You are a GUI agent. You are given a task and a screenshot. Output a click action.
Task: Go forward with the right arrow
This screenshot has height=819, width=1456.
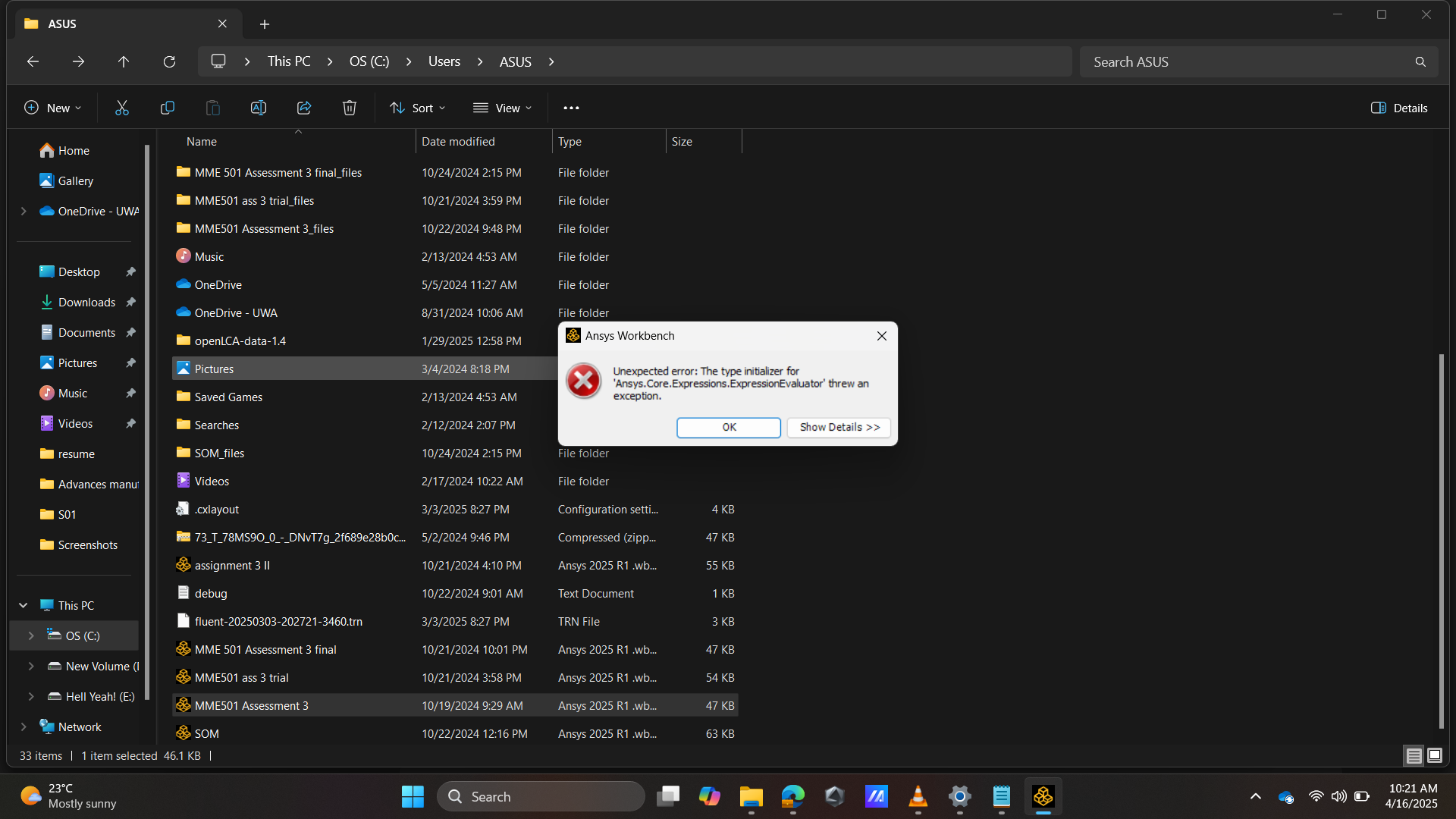[x=78, y=61]
